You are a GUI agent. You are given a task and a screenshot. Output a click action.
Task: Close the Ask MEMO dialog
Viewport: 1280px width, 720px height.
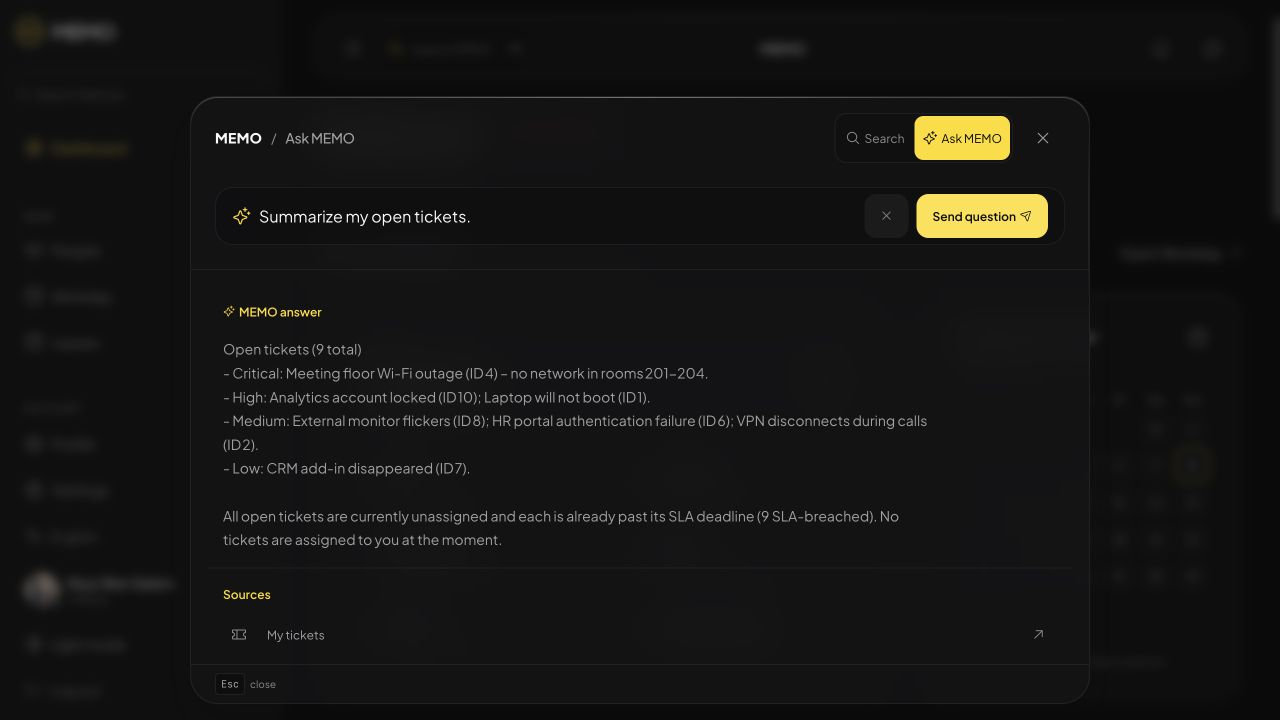coord(1043,138)
